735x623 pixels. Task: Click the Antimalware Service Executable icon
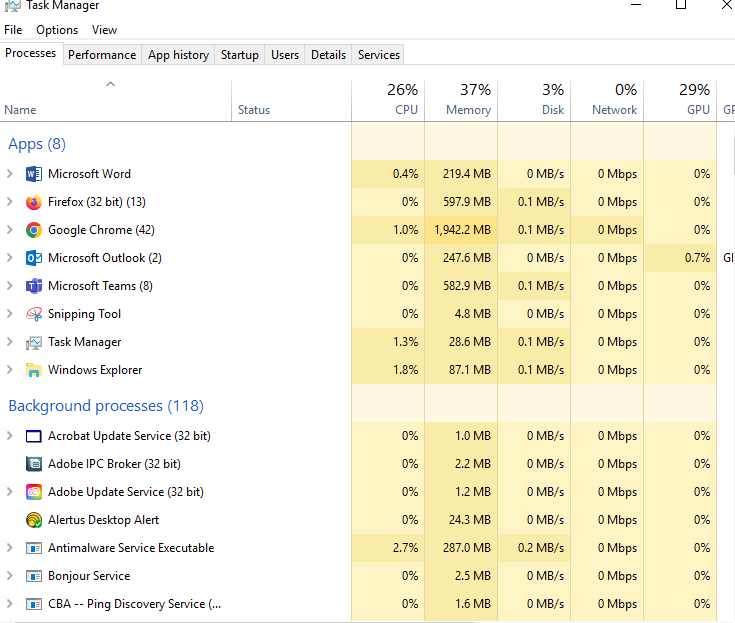click(34, 548)
